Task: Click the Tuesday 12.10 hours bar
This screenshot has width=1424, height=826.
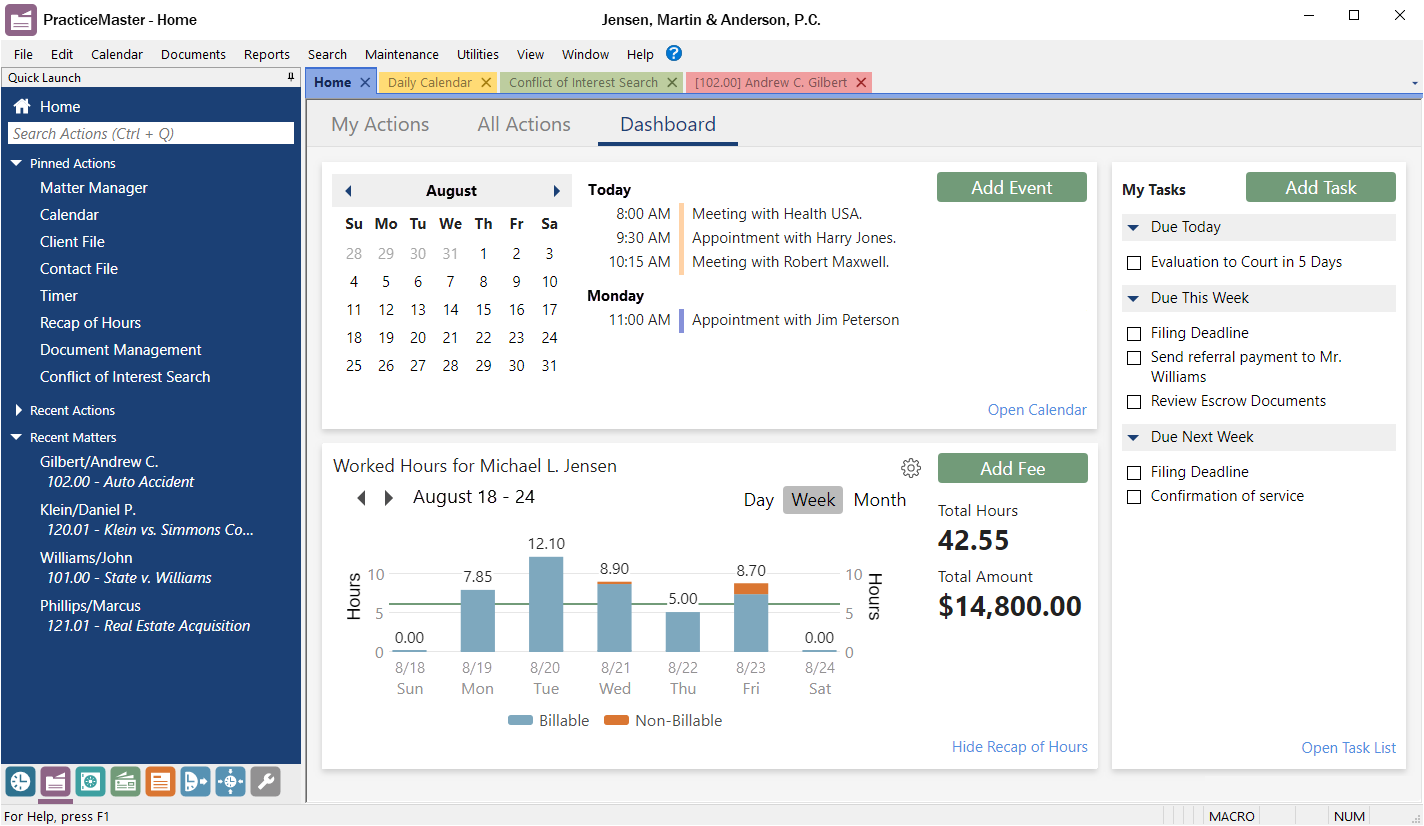Action: pyautogui.click(x=546, y=605)
